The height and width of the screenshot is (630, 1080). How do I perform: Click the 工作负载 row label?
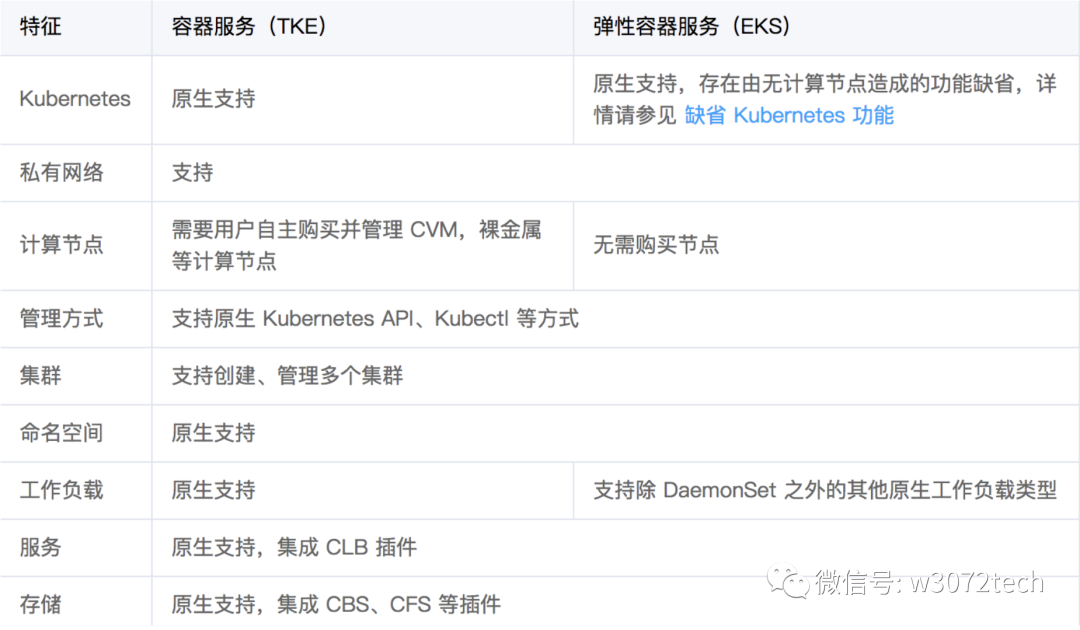point(61,490)
